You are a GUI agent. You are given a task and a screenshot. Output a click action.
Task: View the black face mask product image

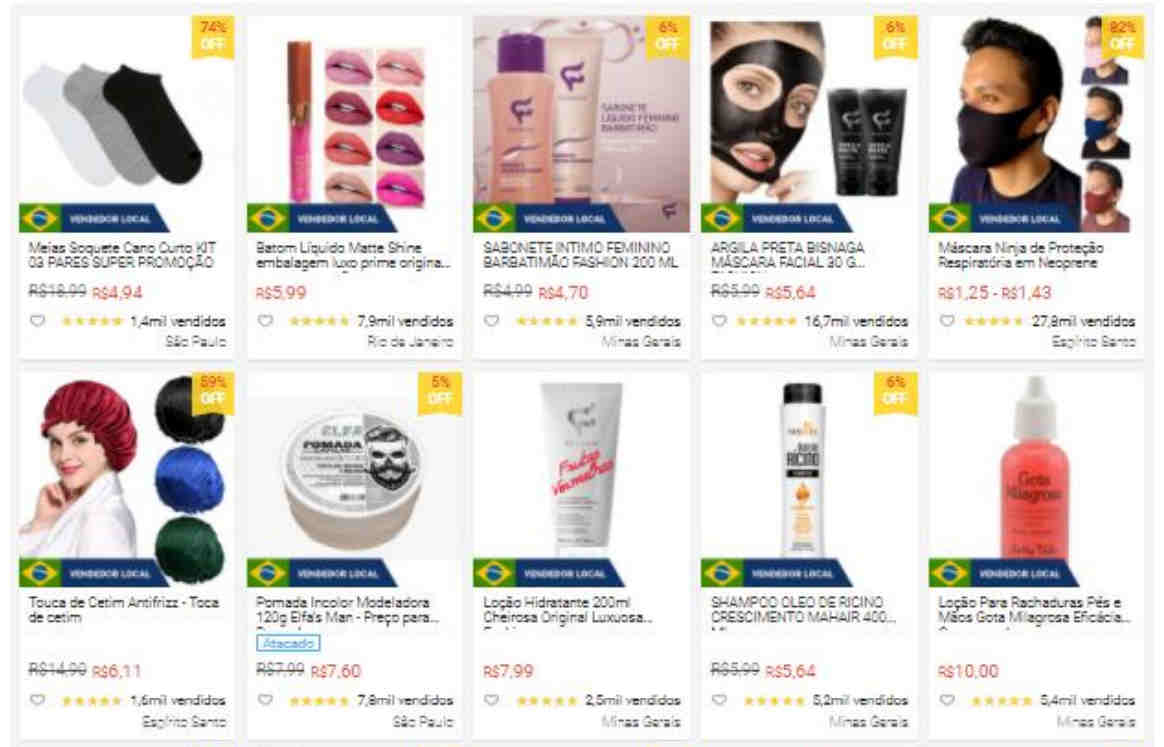(809, 124)
